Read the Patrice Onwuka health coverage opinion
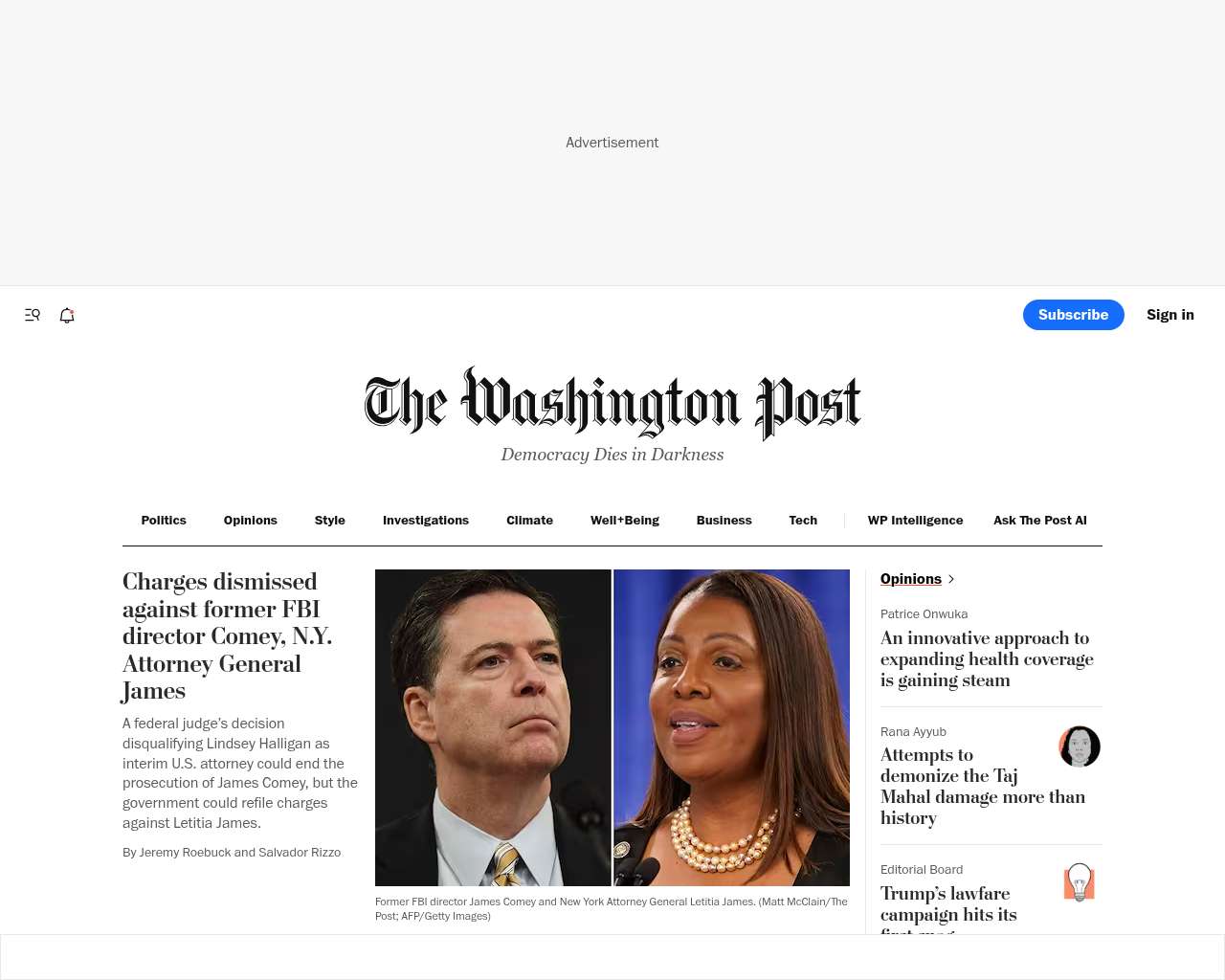The height and width of the screenshot is (980, 1225). click(x=987, y=659)
